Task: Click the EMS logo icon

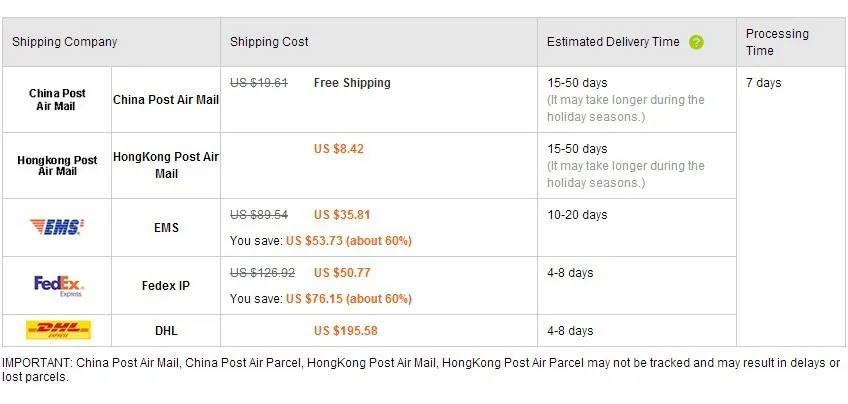Action: (x=57, y=227)
